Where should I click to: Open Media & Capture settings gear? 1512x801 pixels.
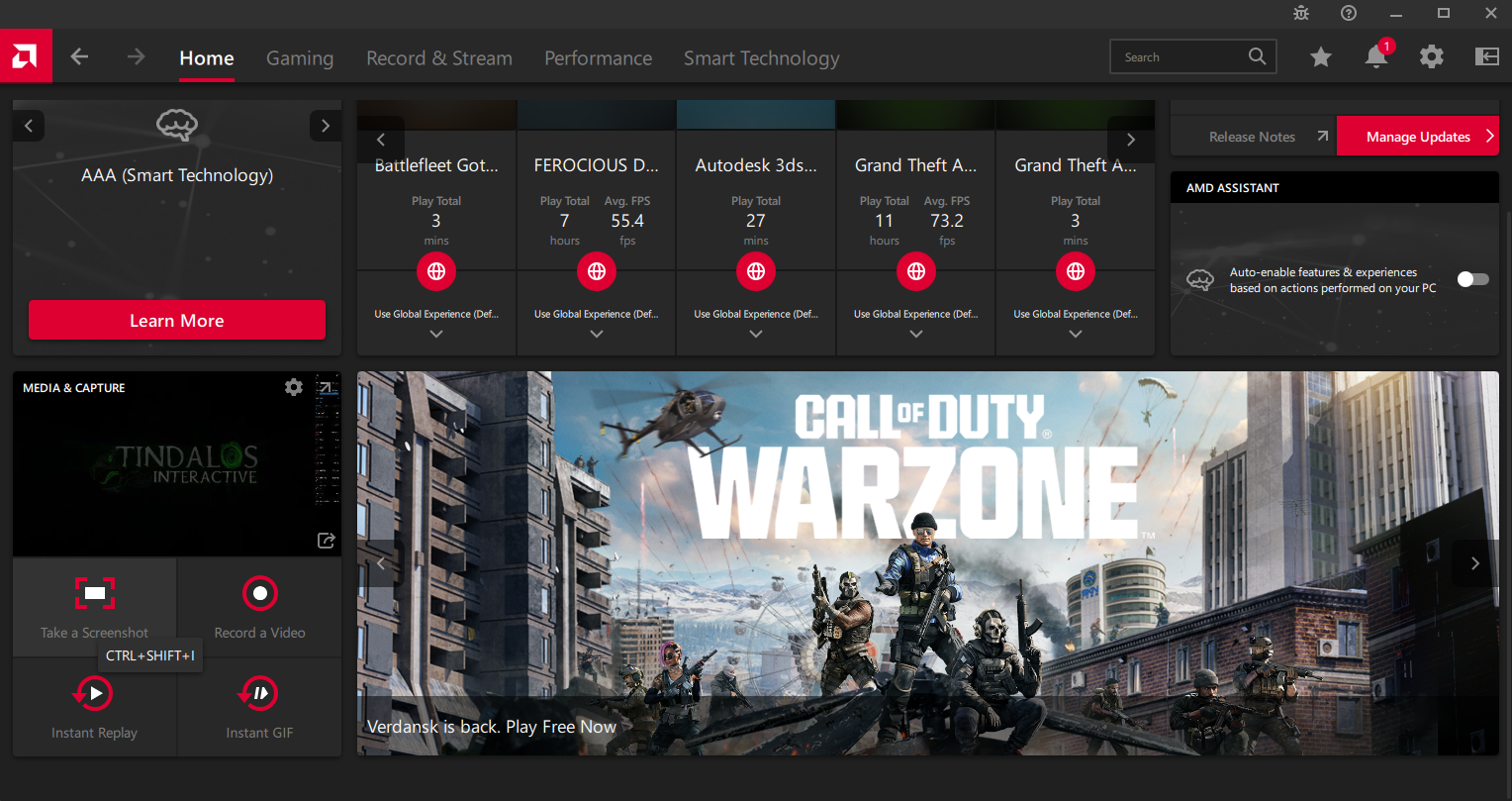tap(294, 387)
